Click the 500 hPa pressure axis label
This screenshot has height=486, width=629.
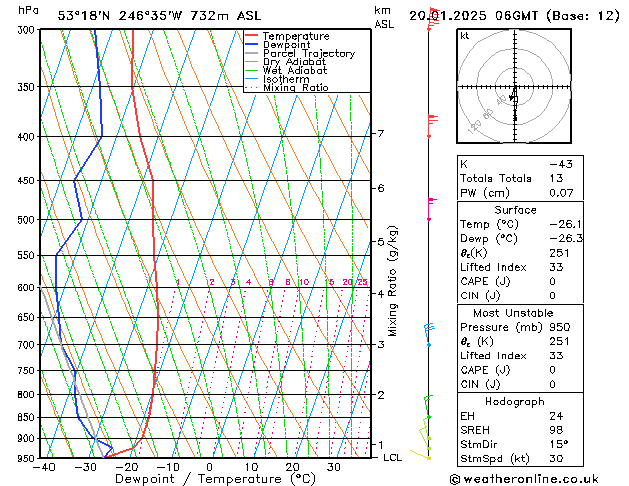pyautogui.click(x=25, y=220)
